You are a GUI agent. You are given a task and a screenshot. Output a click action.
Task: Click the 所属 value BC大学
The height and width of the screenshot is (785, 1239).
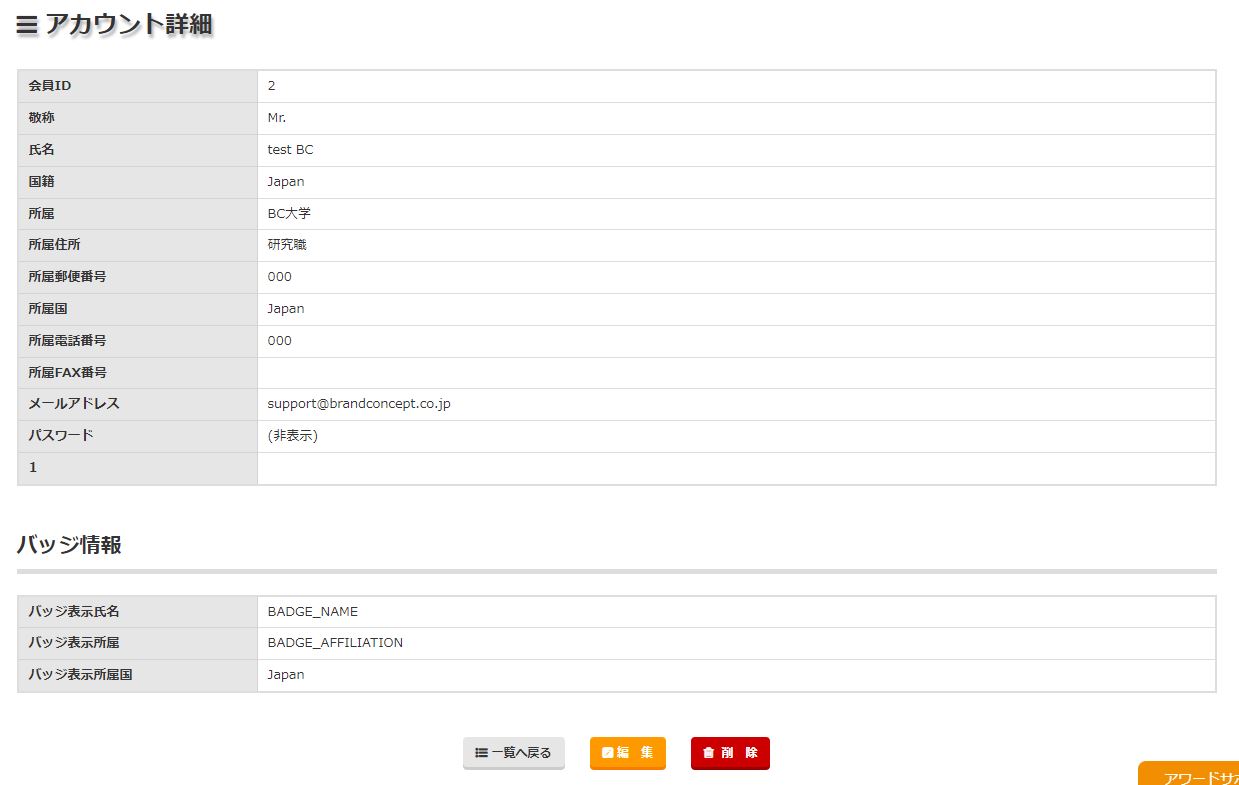[x=289, y=214]
